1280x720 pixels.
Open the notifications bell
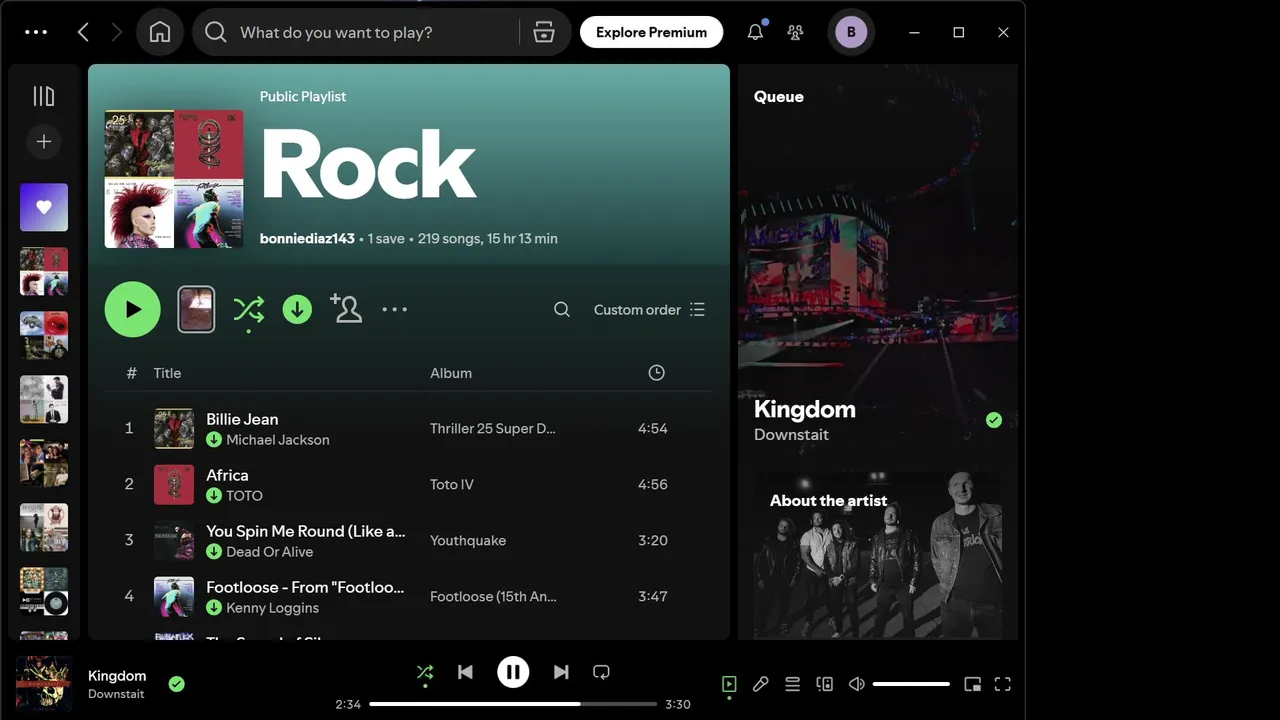[755, 32]
